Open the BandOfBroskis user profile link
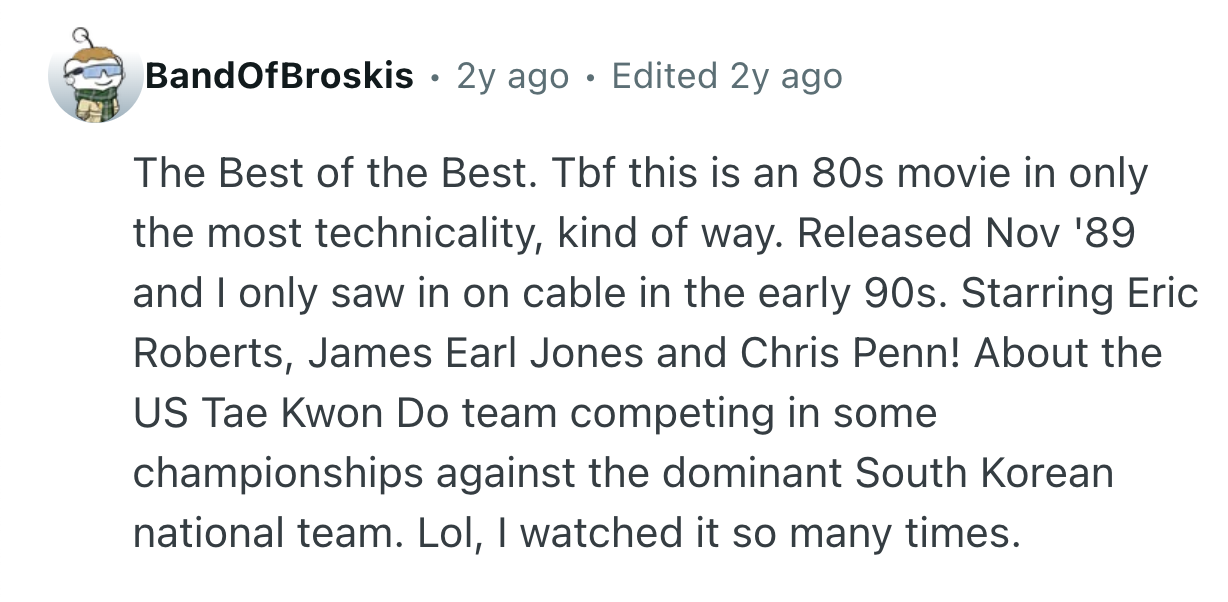The height and width of the screenshot is (602, 1228). (x=279, y=76)
